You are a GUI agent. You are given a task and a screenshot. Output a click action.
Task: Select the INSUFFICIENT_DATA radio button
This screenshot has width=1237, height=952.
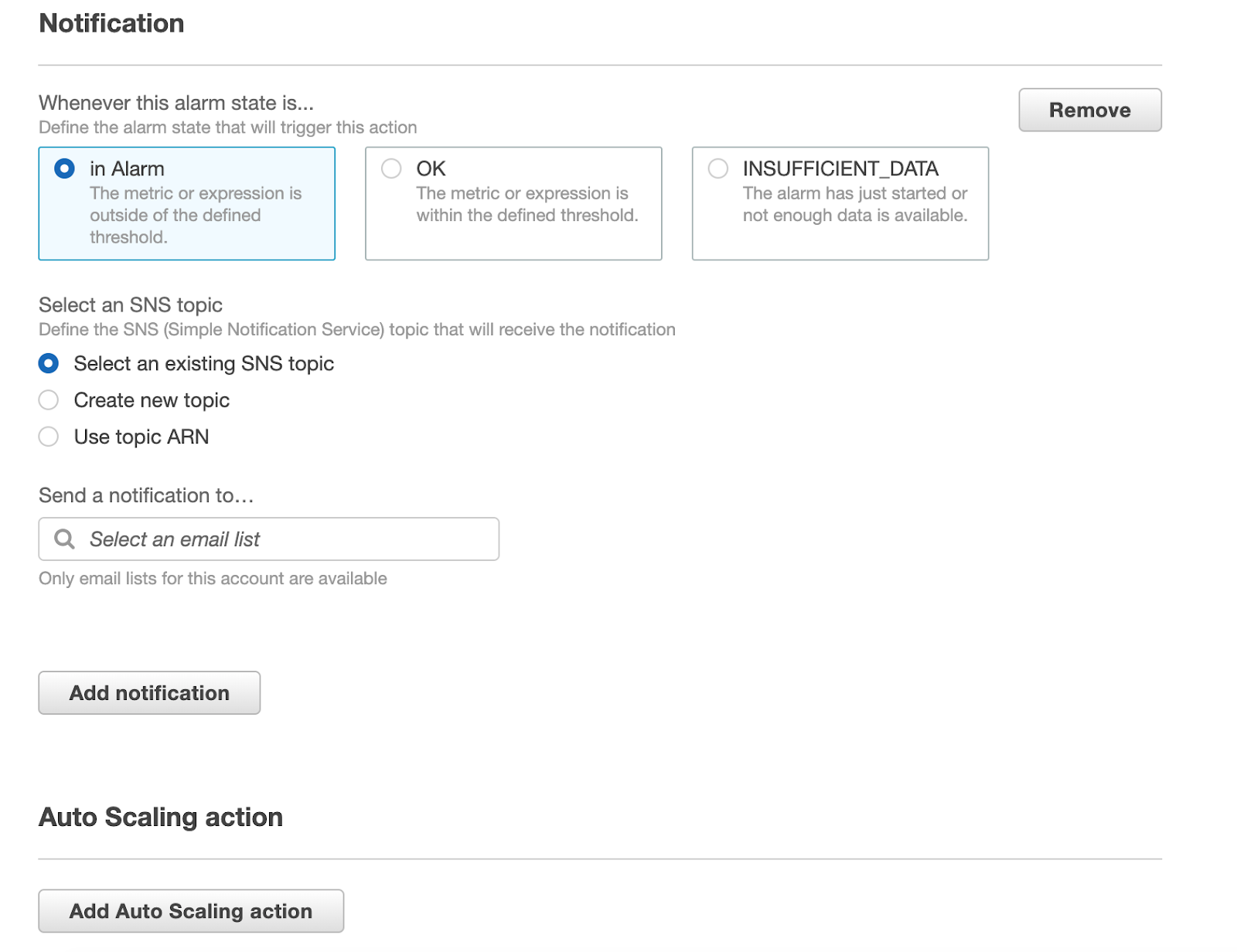click(x=718, y=168)
